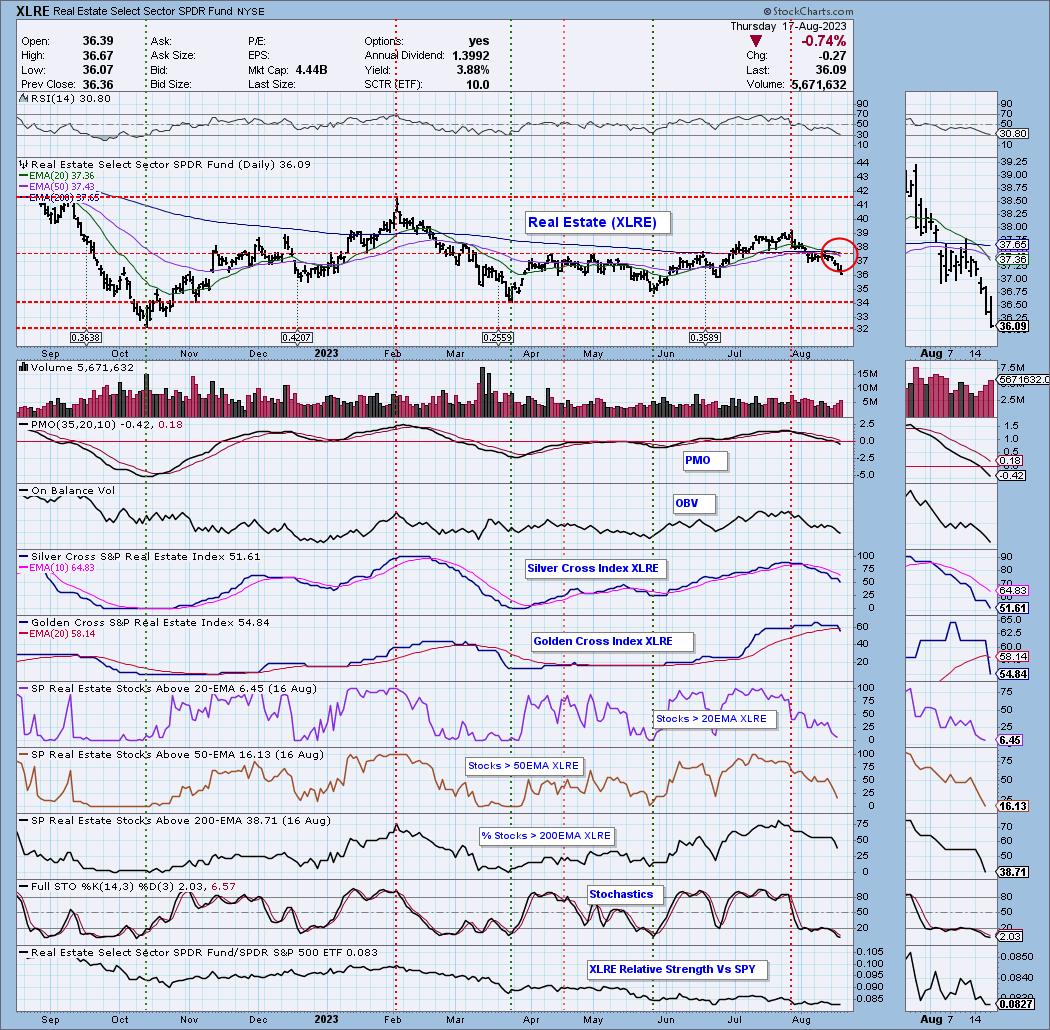This screenshot has width=1050, height=1030.
Task: Click the Prev Close value 36.36
Action: (98, 85)
